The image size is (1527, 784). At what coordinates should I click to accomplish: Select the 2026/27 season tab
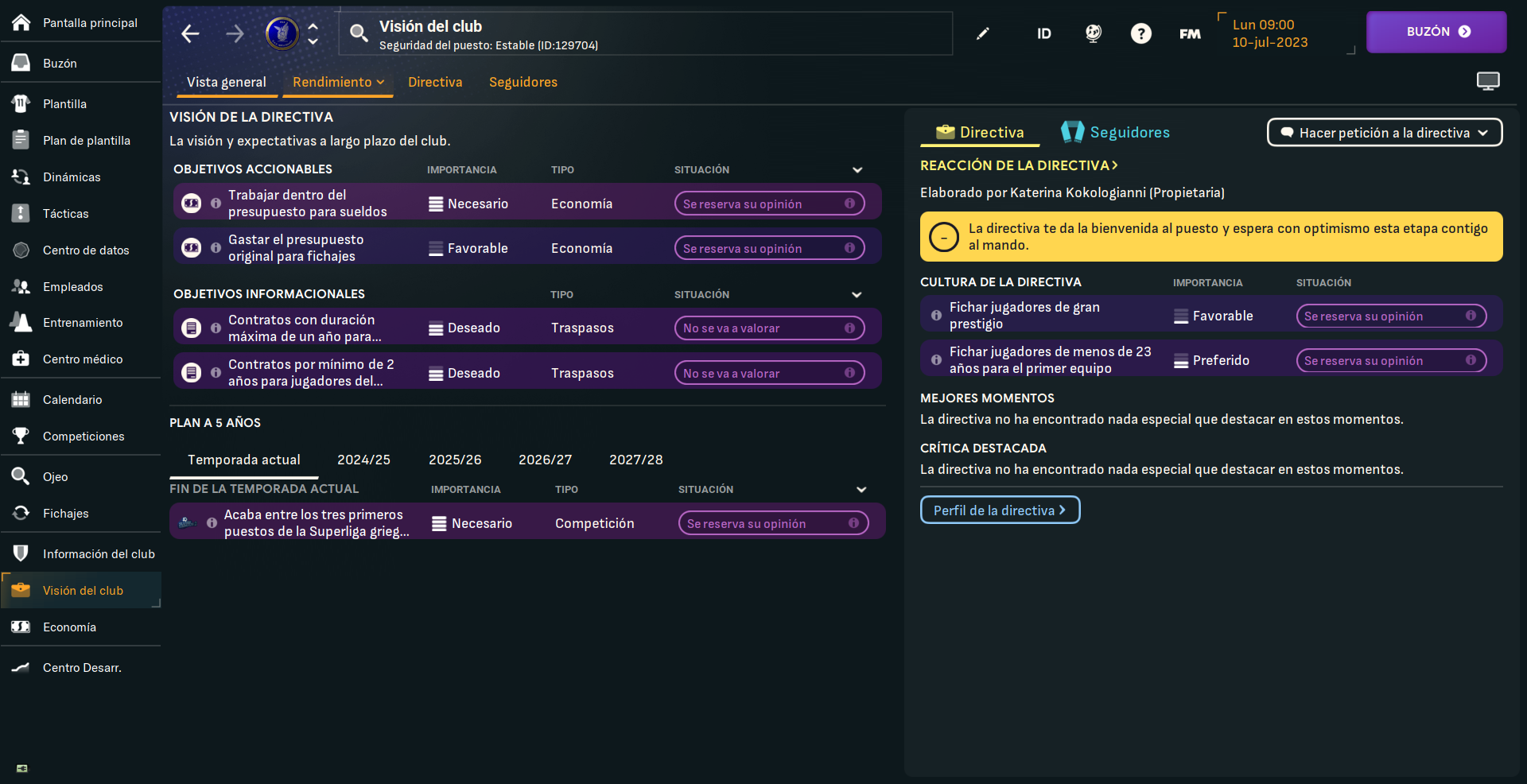pyautogui.click(x=545, y=460)
